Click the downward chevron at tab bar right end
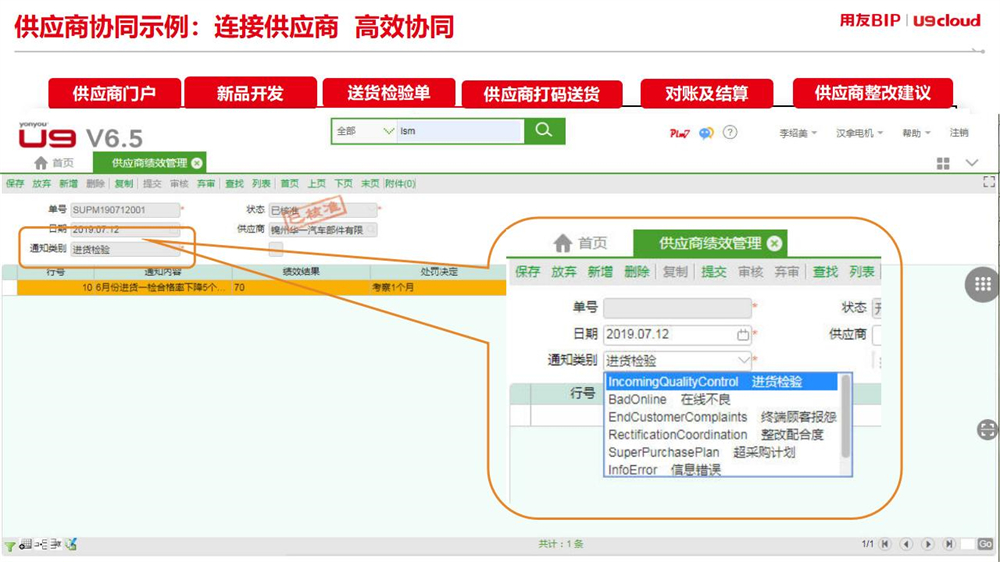This screenshot has height=562, width=1000. pos(971,163)
